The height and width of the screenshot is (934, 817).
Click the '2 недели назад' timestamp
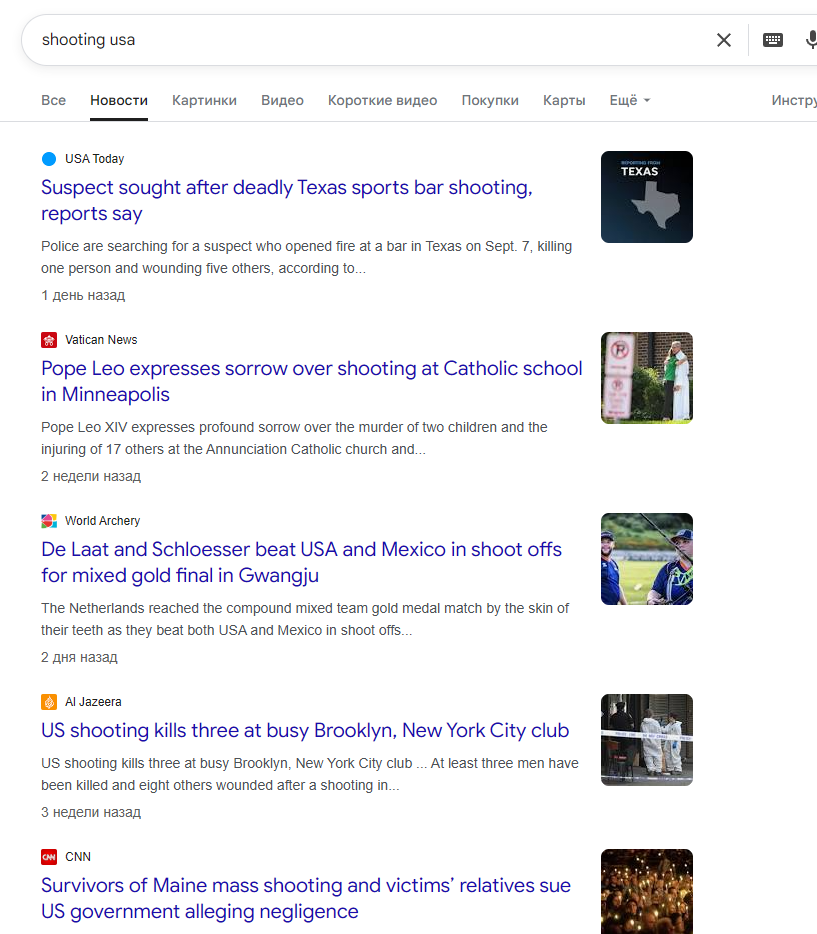[x=91, y=477]
